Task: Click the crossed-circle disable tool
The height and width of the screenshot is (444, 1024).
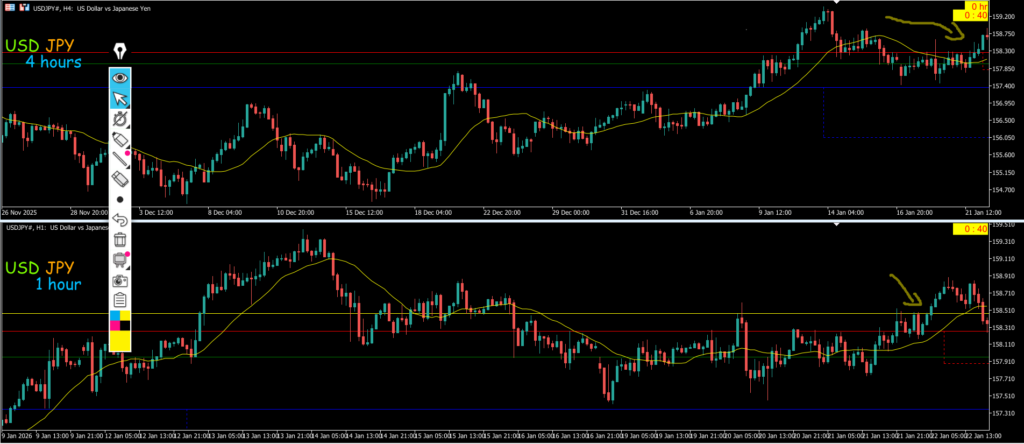Action: pyautogui.click(x=120, y=118)
